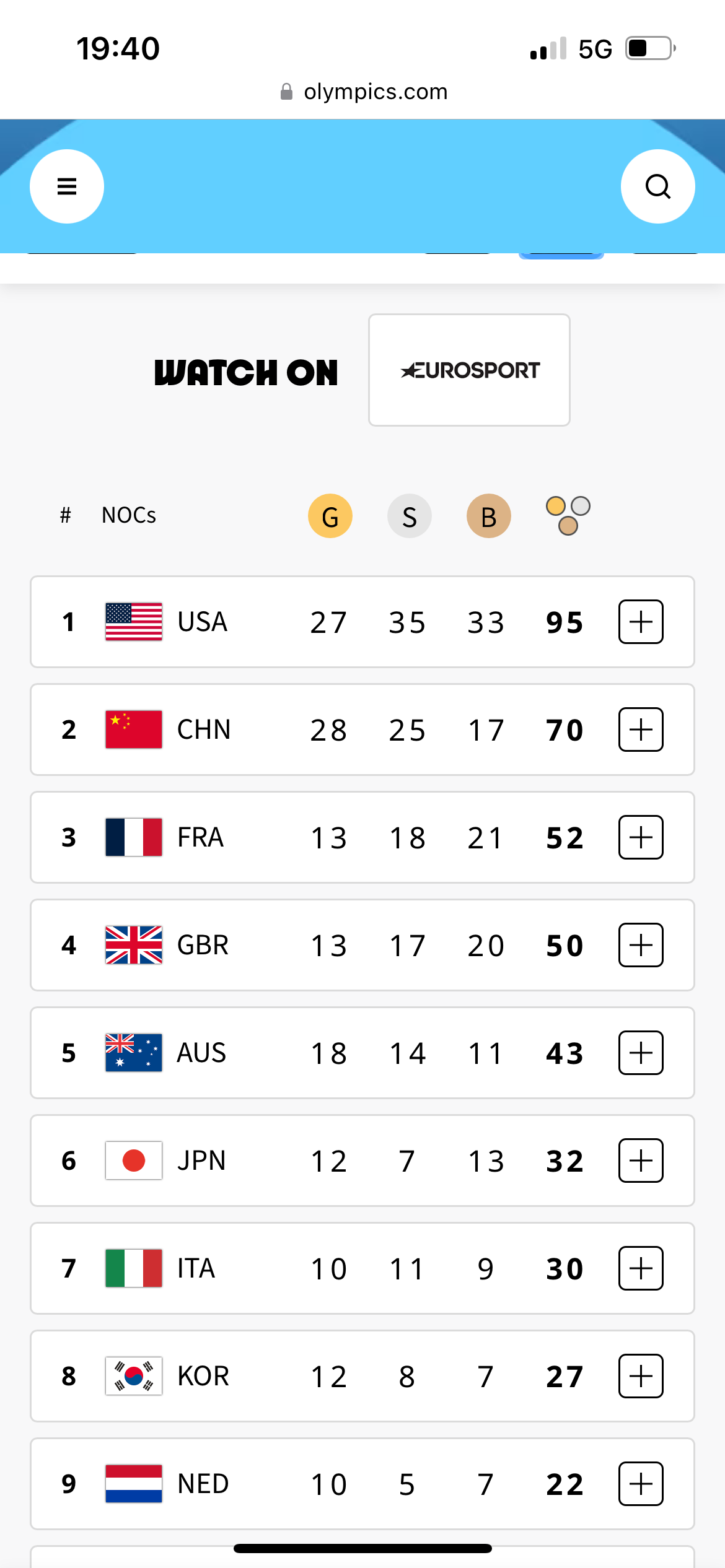Viewport: 725px width, 1568px height.
Task: Open NED country link
Action: click(x=203, y=1484)
